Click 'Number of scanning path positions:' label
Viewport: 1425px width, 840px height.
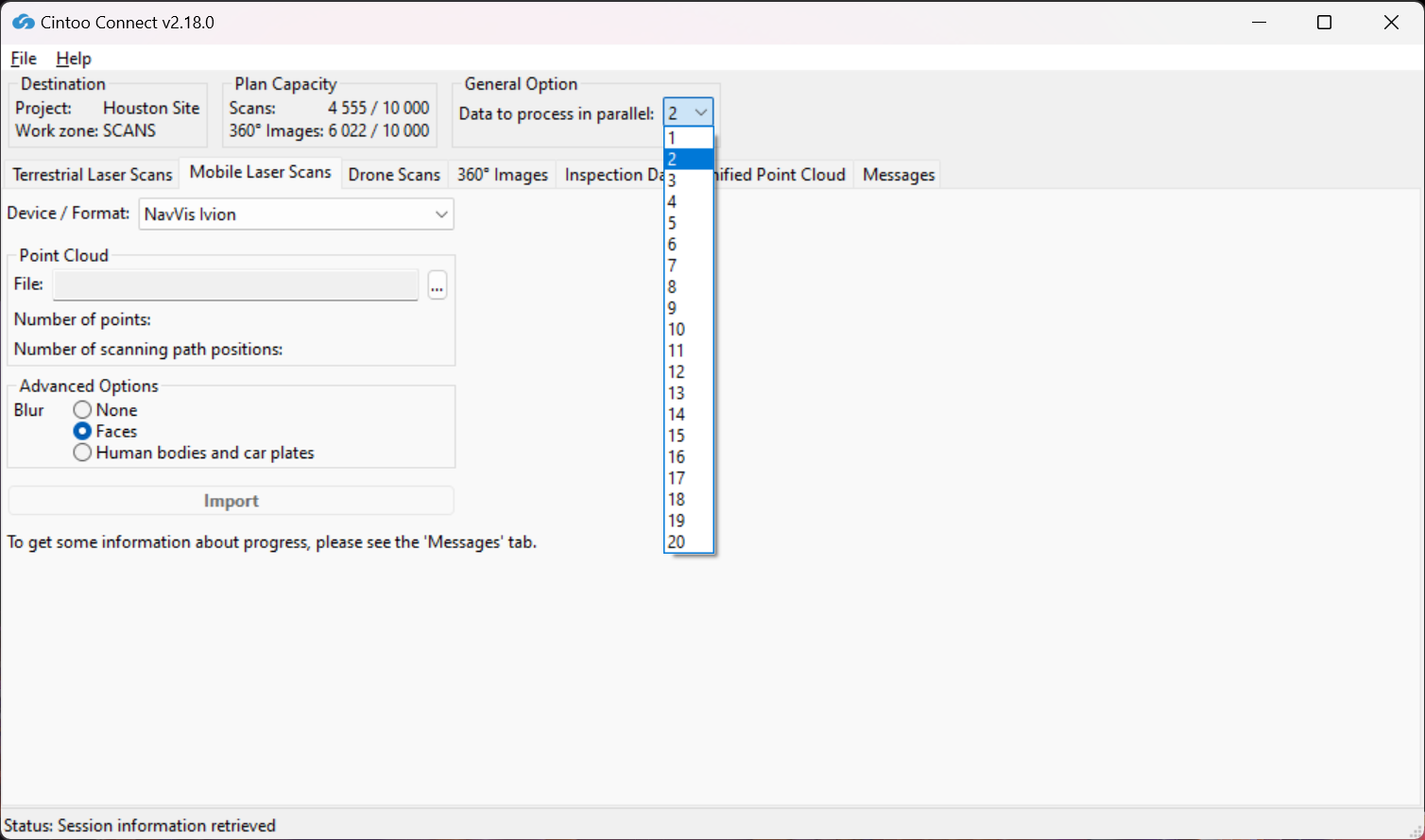click(x=148, y=349)
